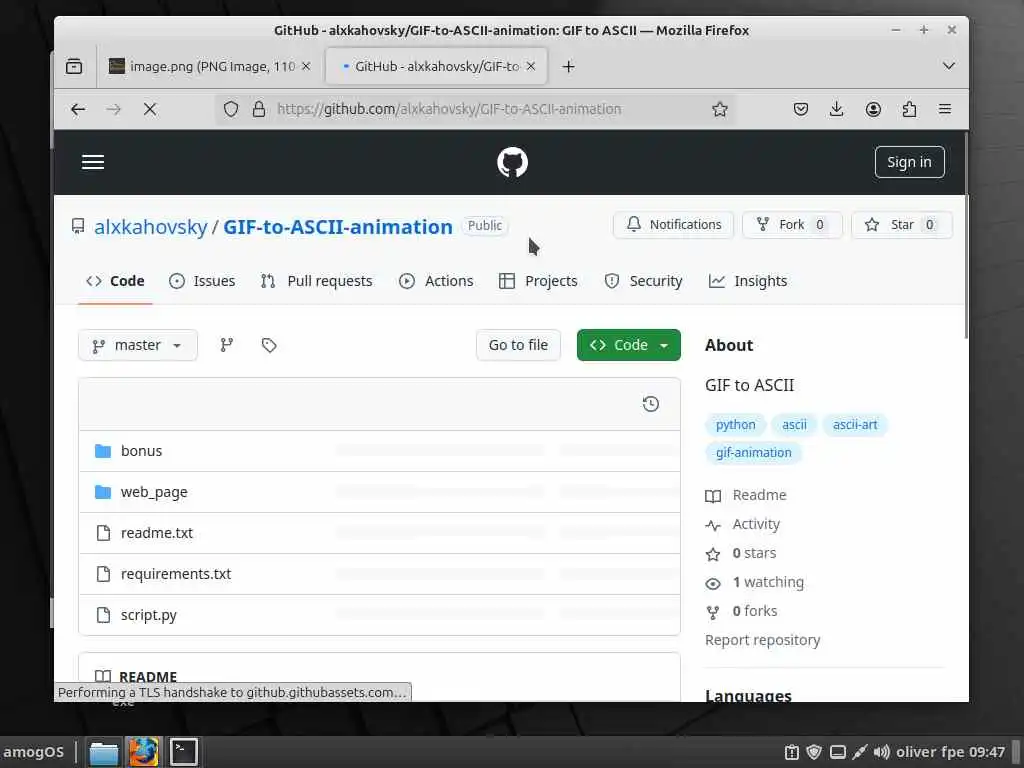This screenshot has height=768, width=1024.
Task: Open the Pocket save icon
Action: (x=801, y=109)
